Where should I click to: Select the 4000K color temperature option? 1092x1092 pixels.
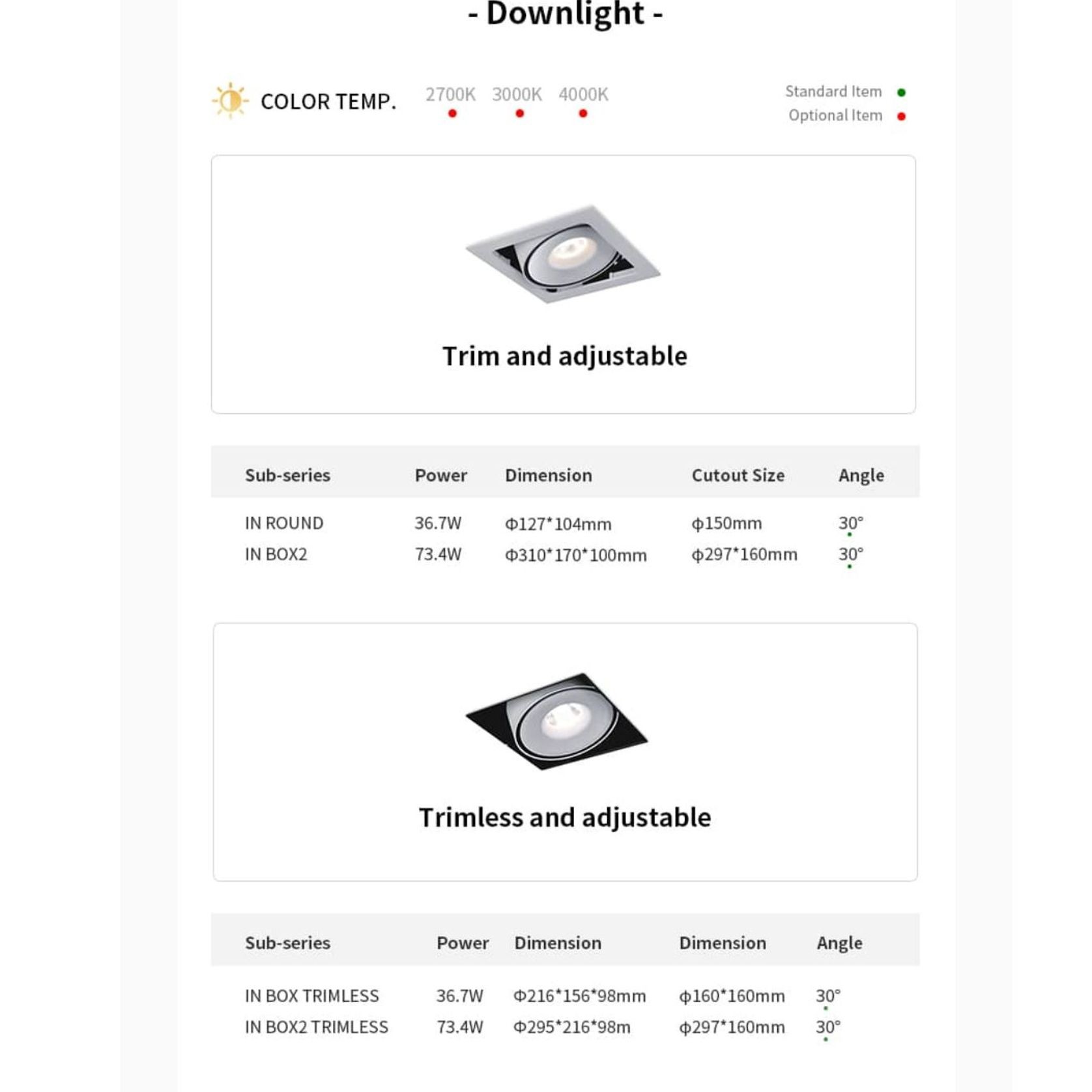(583, 95)
